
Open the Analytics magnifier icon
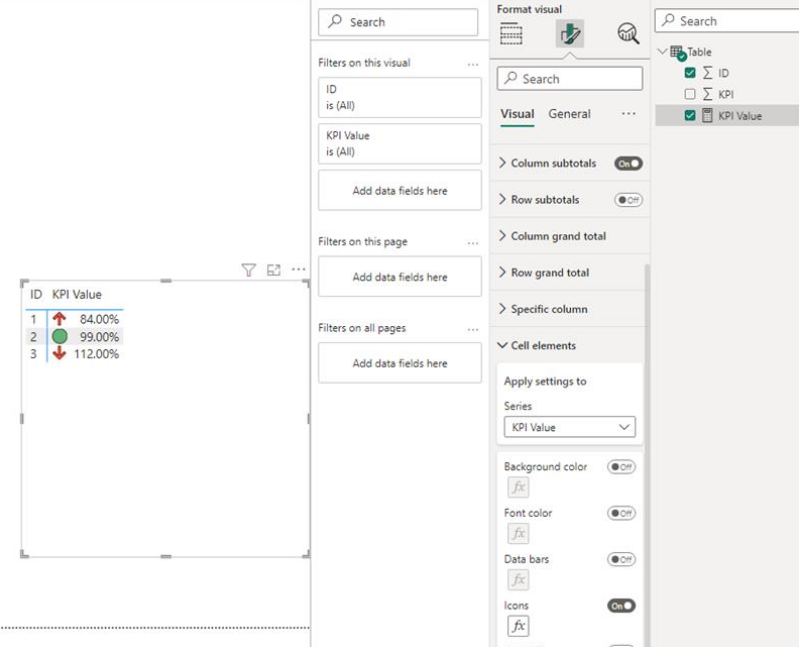coord(628,34)
